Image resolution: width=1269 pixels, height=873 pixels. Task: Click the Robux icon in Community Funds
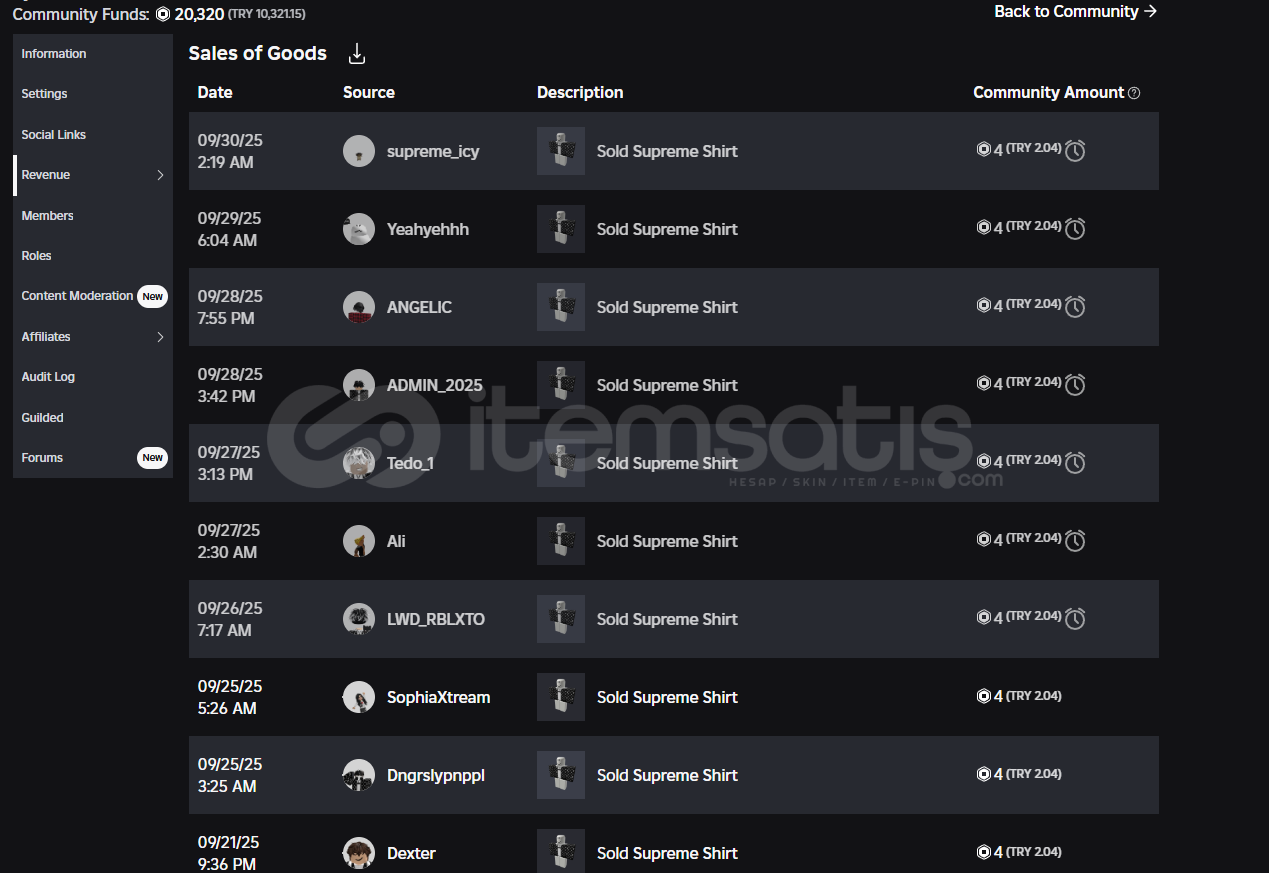click(x=163, y=15)
